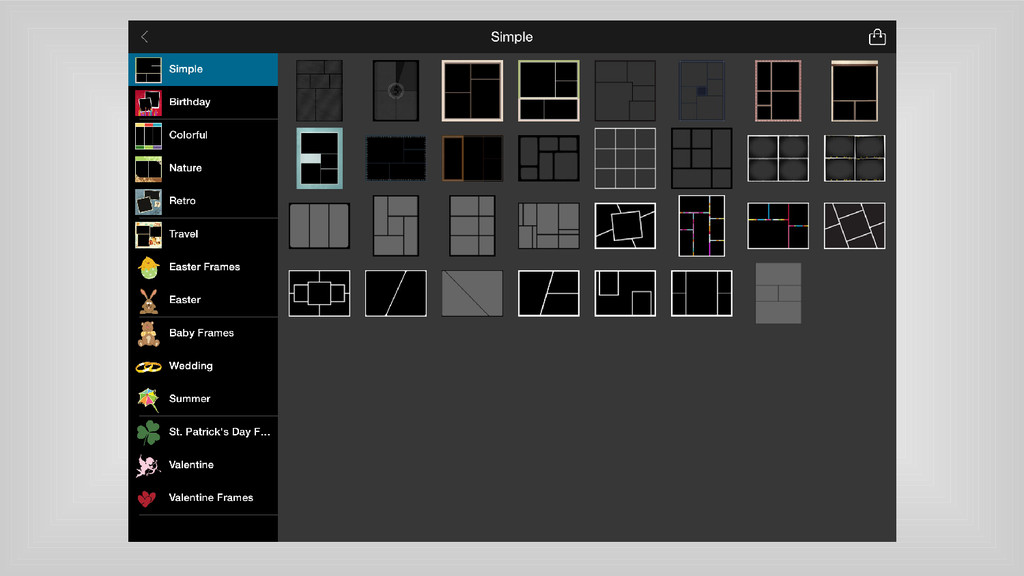Open the Valentine Frames category
1024x576 pixels.
203,498
